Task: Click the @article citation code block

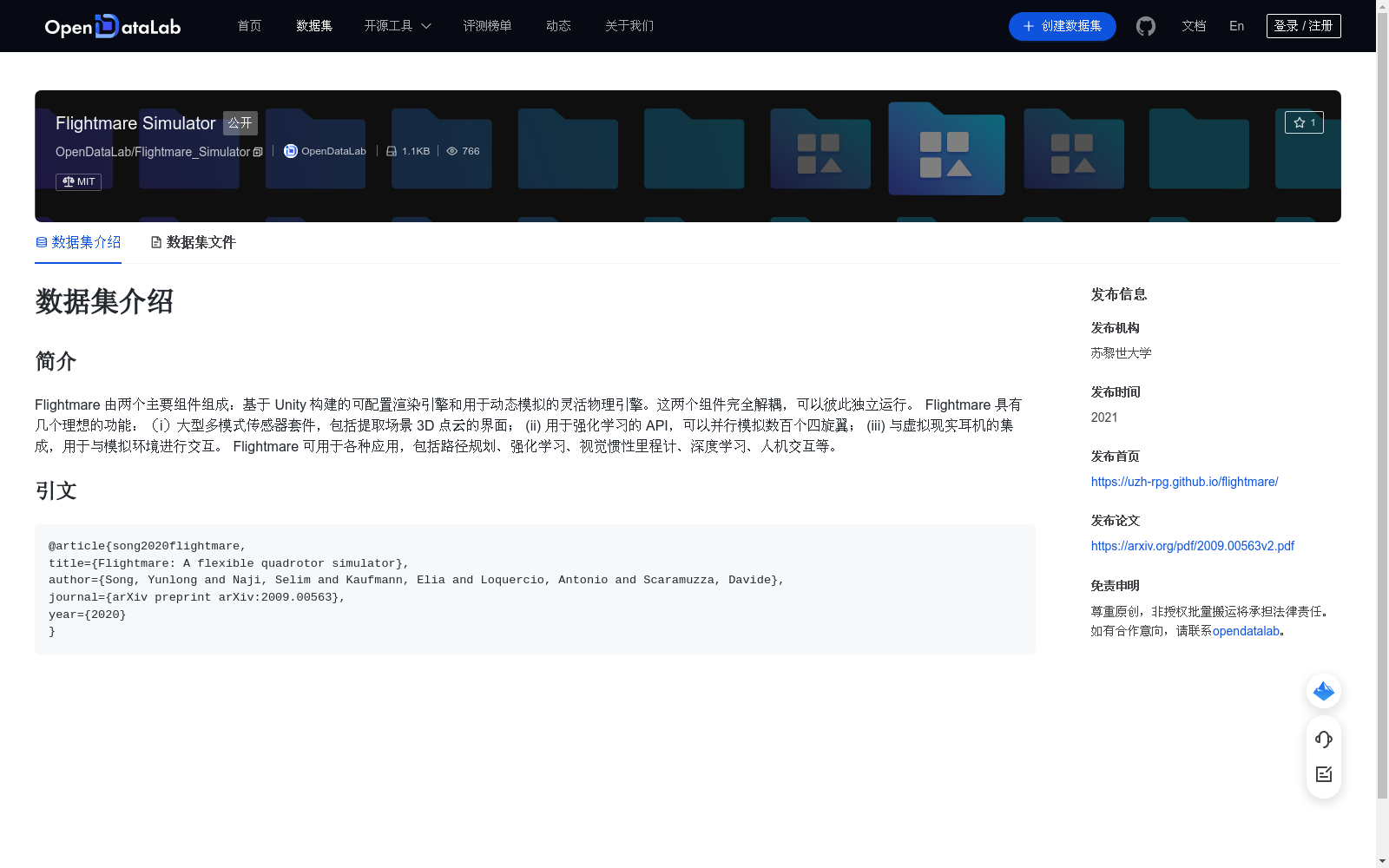Action: click(x=535, y=589)
